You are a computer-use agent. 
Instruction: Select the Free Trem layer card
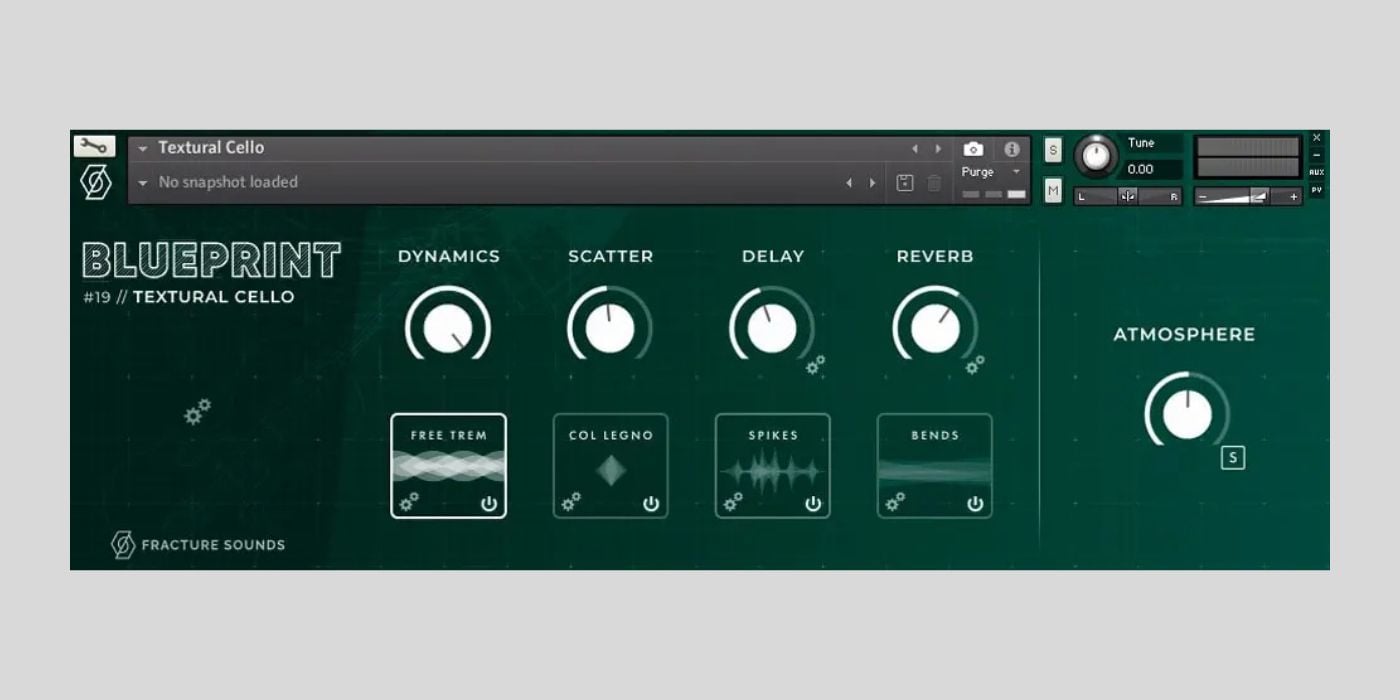[x=448, y=466]
